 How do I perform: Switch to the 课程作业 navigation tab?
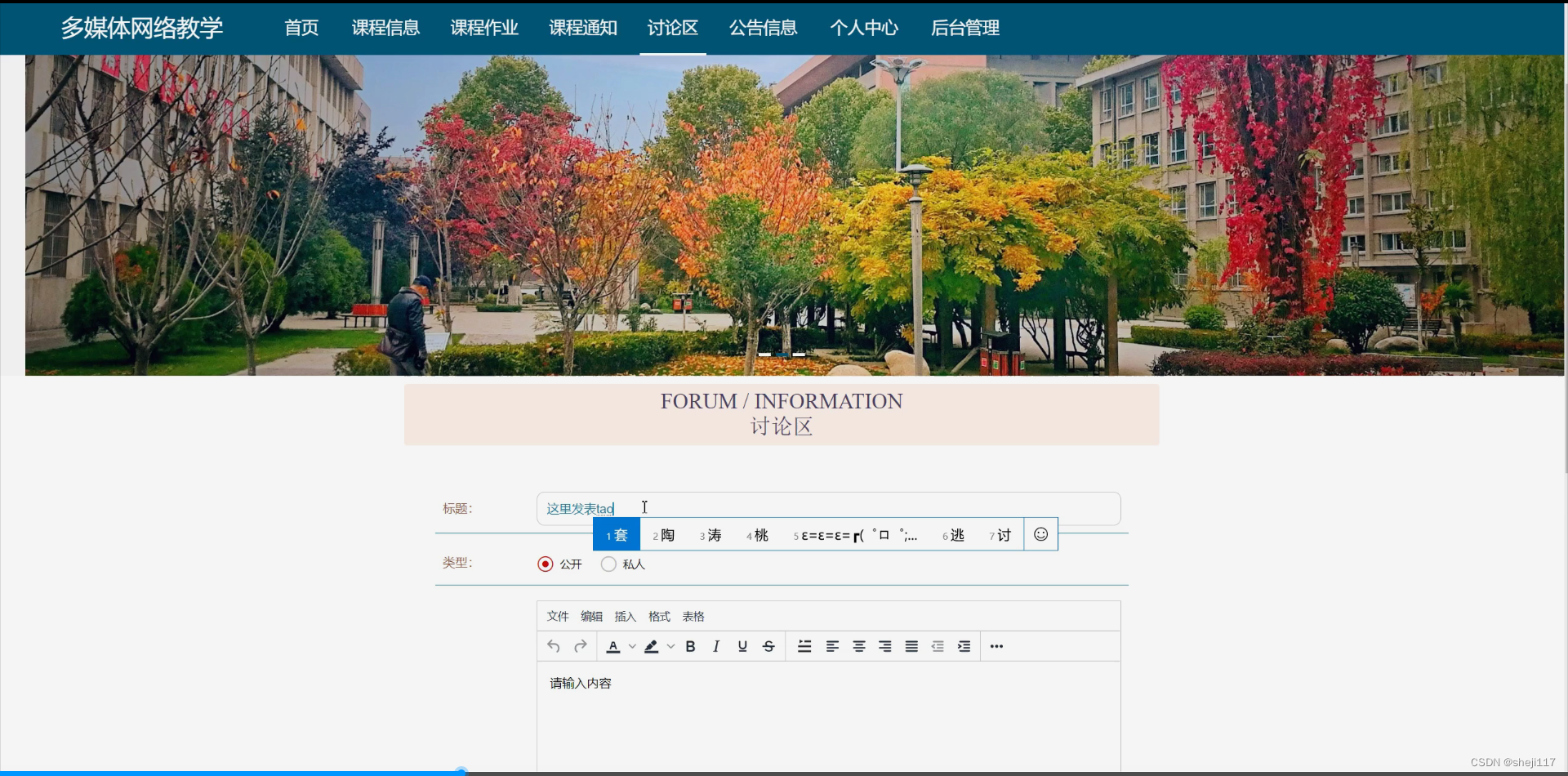click(x=483, y=28)
